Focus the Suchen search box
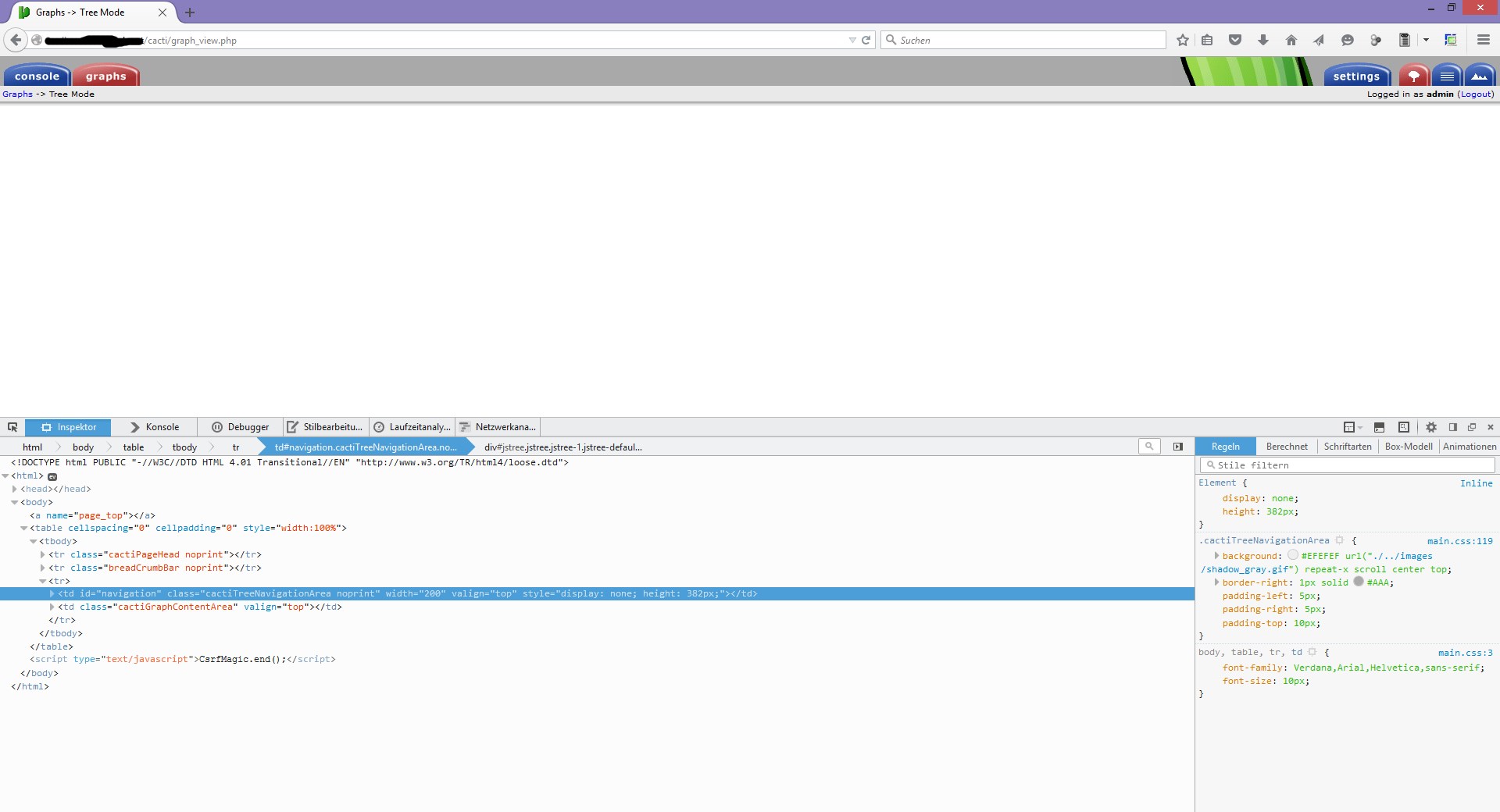Viewport: 1500px width, 812px height. (x=1023, y=40)
